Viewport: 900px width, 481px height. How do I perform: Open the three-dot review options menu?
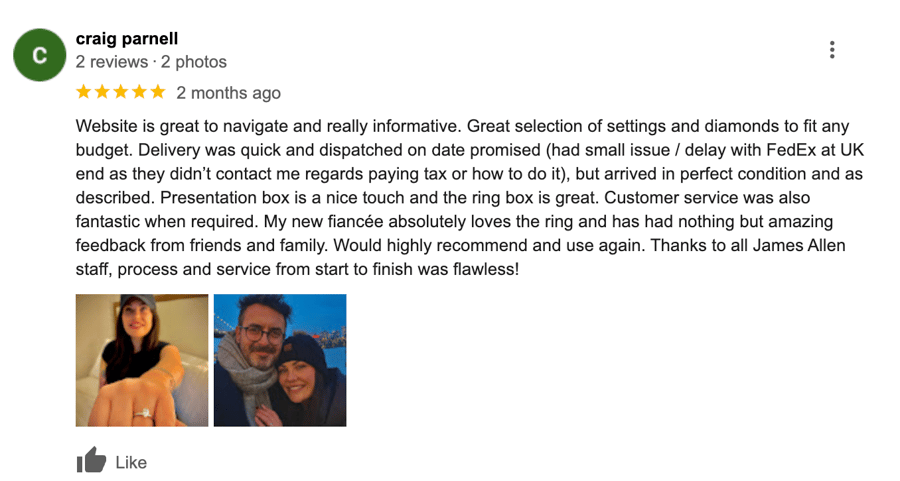pos(832,50)
